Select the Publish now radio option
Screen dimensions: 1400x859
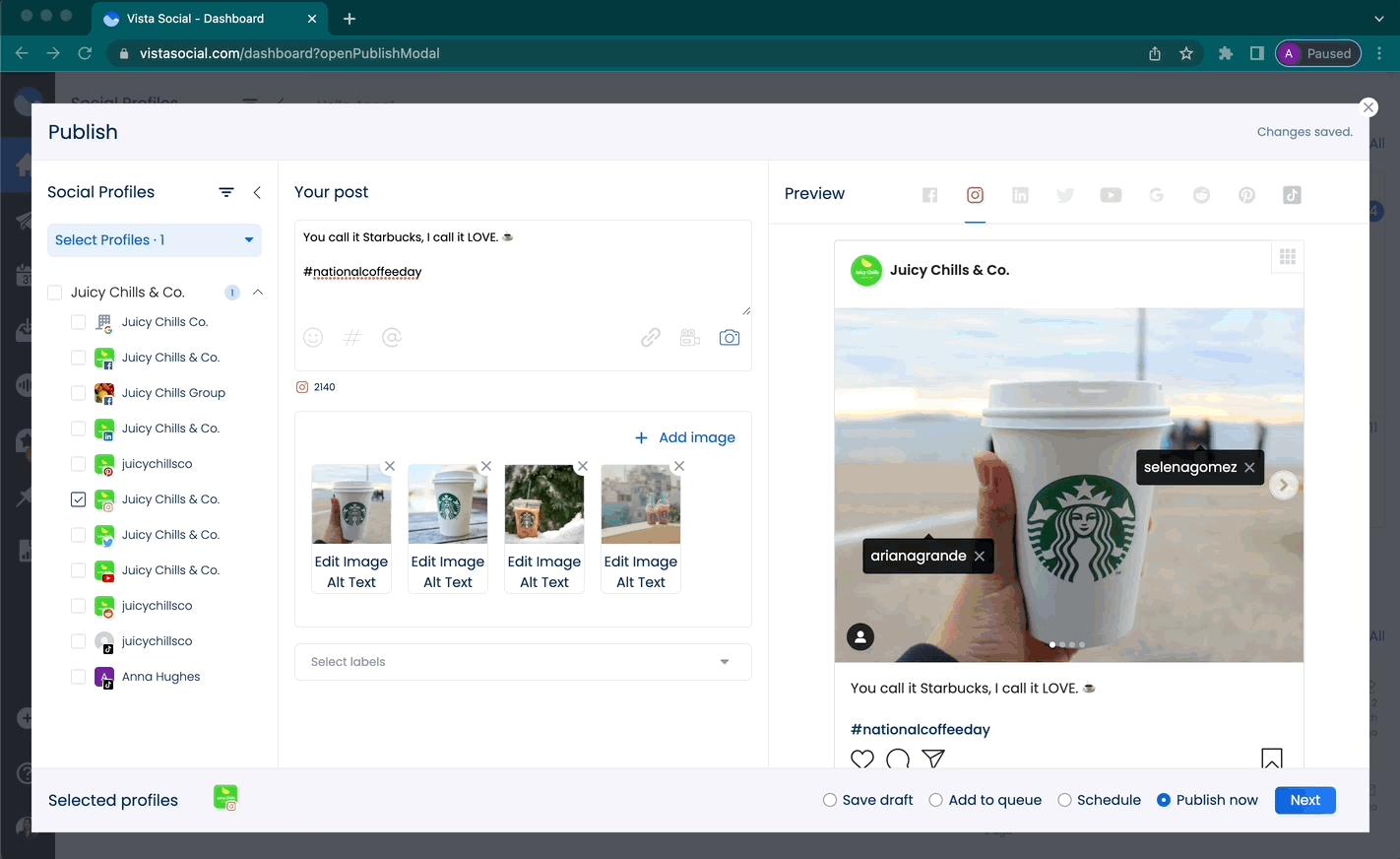(1164, 800)
